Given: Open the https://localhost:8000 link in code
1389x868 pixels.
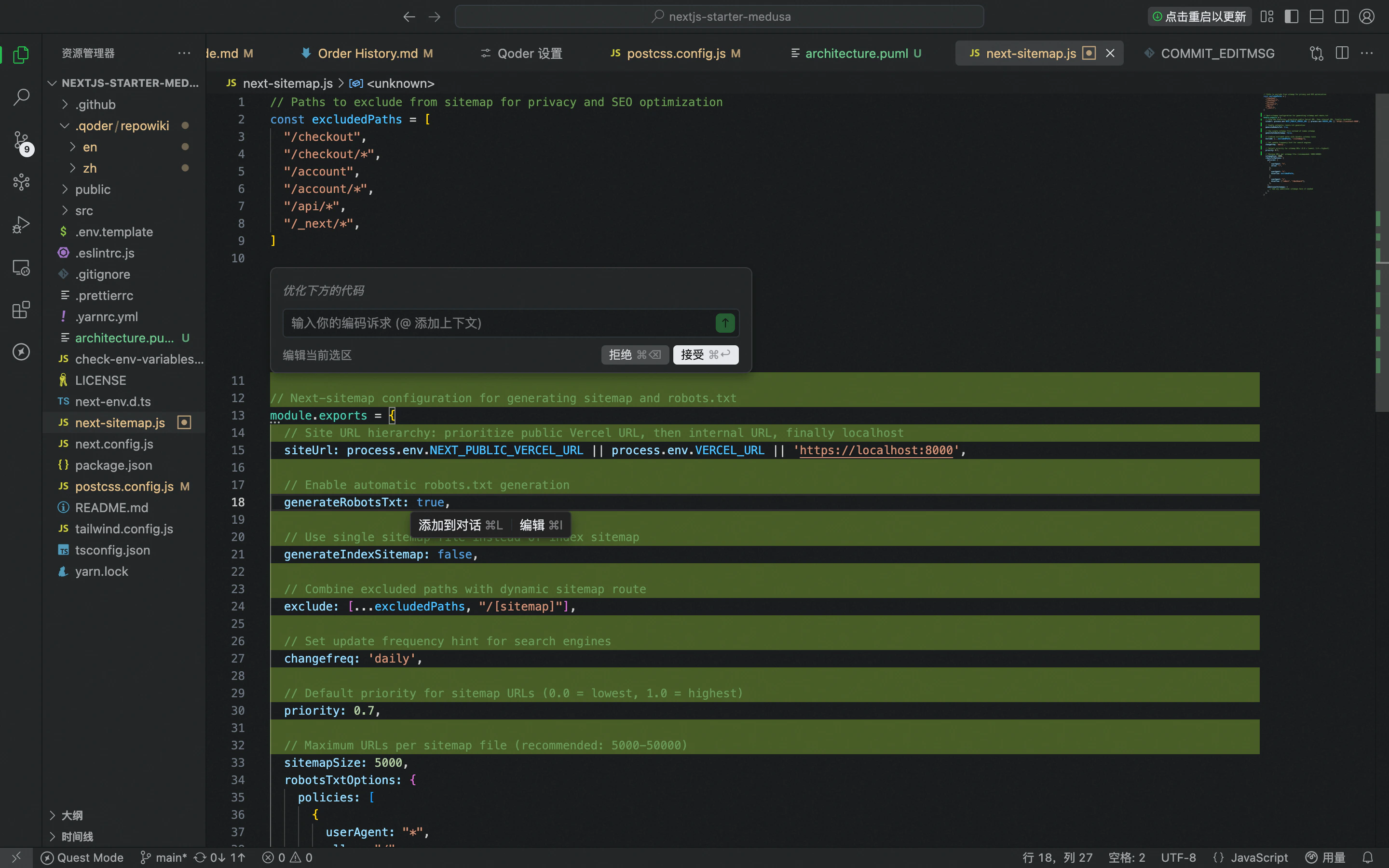Looking at the screenshot, I should tap(876, 450).
